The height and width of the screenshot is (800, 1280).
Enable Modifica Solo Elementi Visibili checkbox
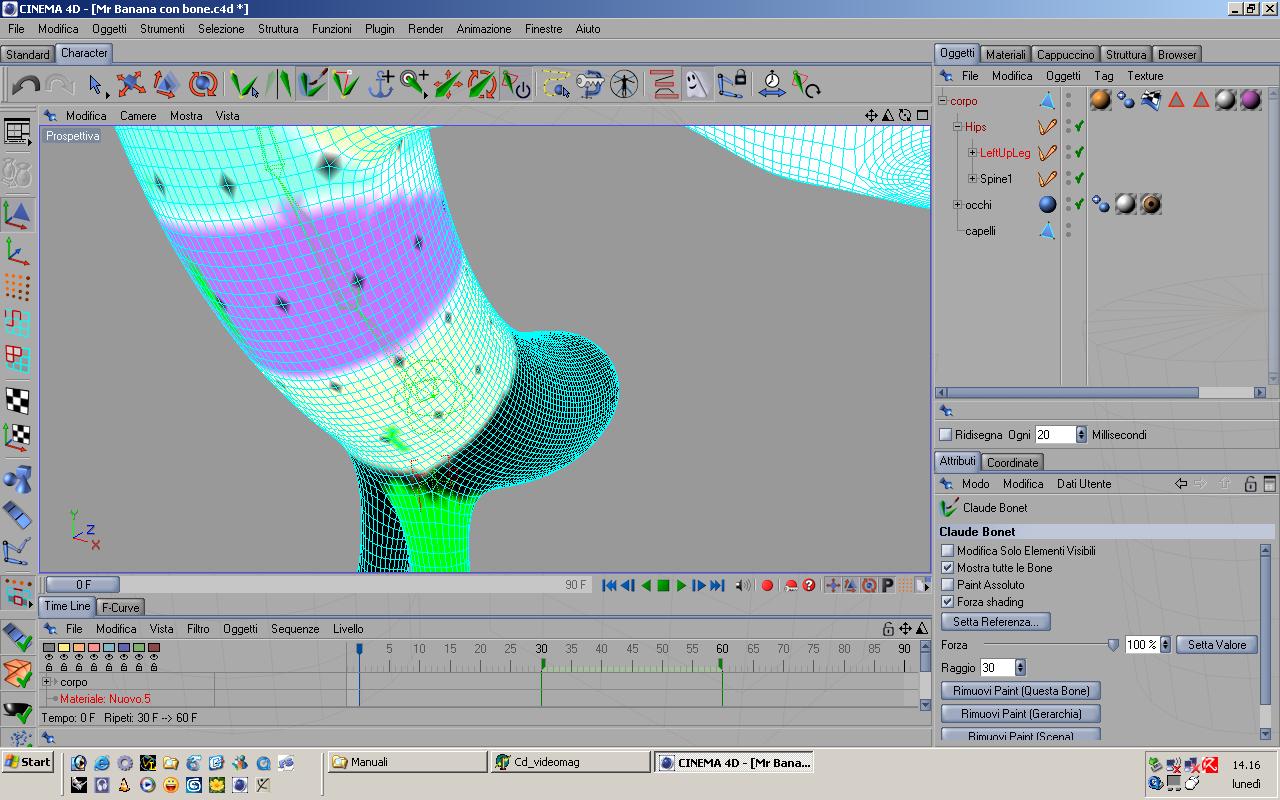[948, 551]
